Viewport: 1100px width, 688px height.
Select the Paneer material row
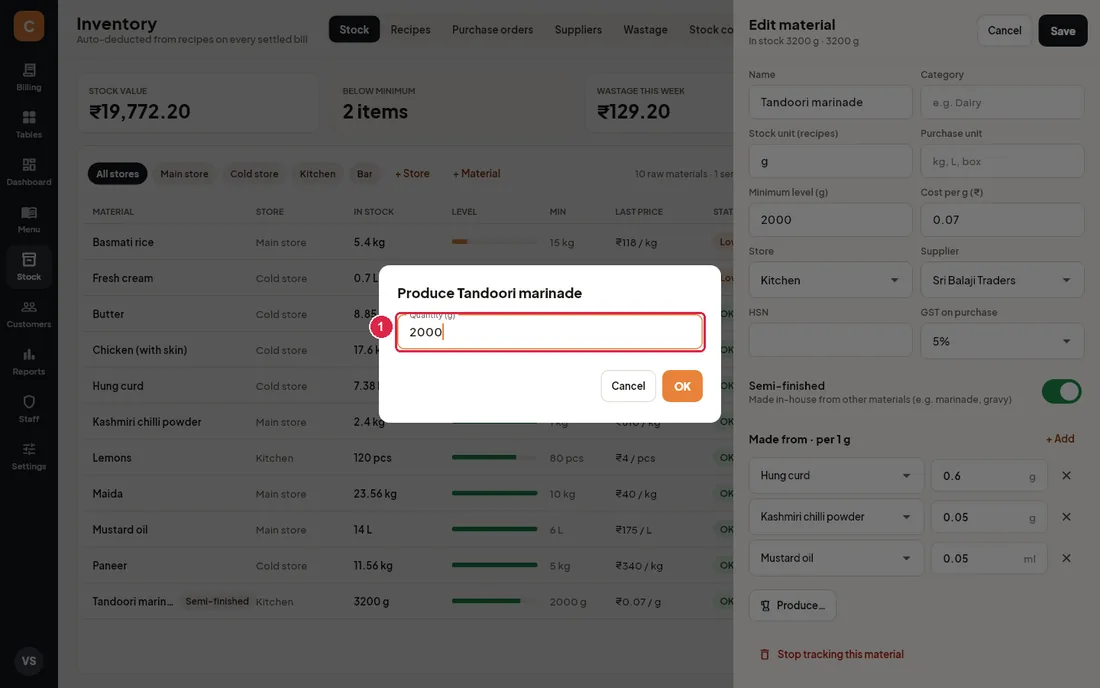pos(409,565)
